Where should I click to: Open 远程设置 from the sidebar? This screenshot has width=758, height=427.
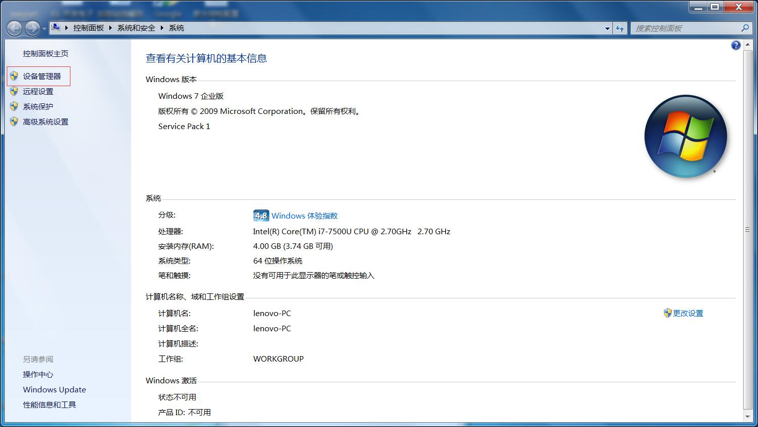[38, 91]
